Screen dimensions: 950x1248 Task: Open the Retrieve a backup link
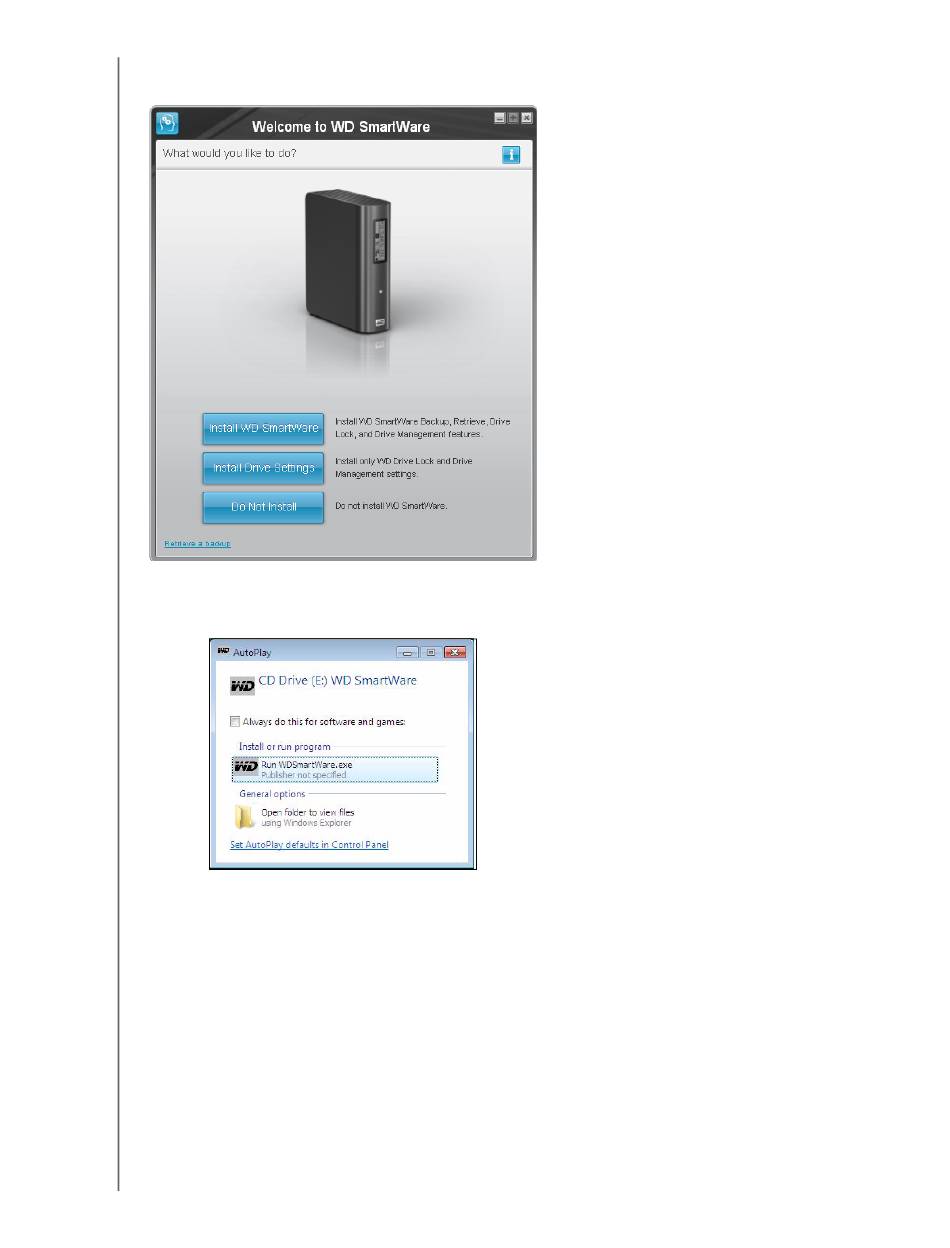pos(197,543)
